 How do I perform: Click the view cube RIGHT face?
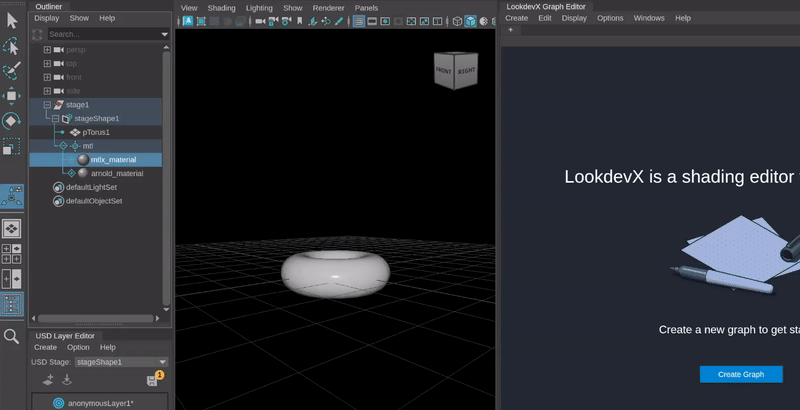[466, 71]
